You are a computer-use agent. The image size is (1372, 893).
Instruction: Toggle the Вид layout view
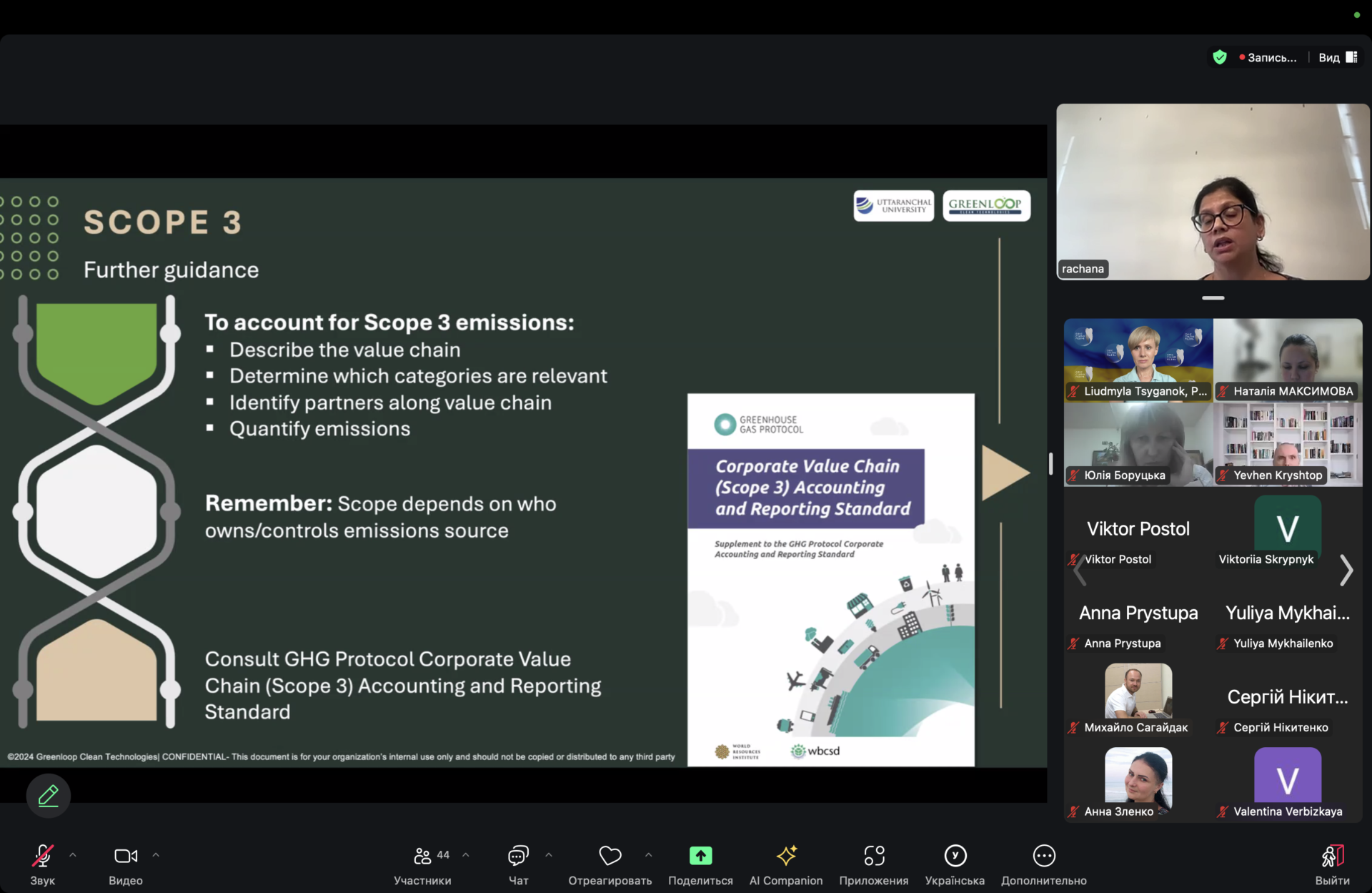tap(1337, 57)
